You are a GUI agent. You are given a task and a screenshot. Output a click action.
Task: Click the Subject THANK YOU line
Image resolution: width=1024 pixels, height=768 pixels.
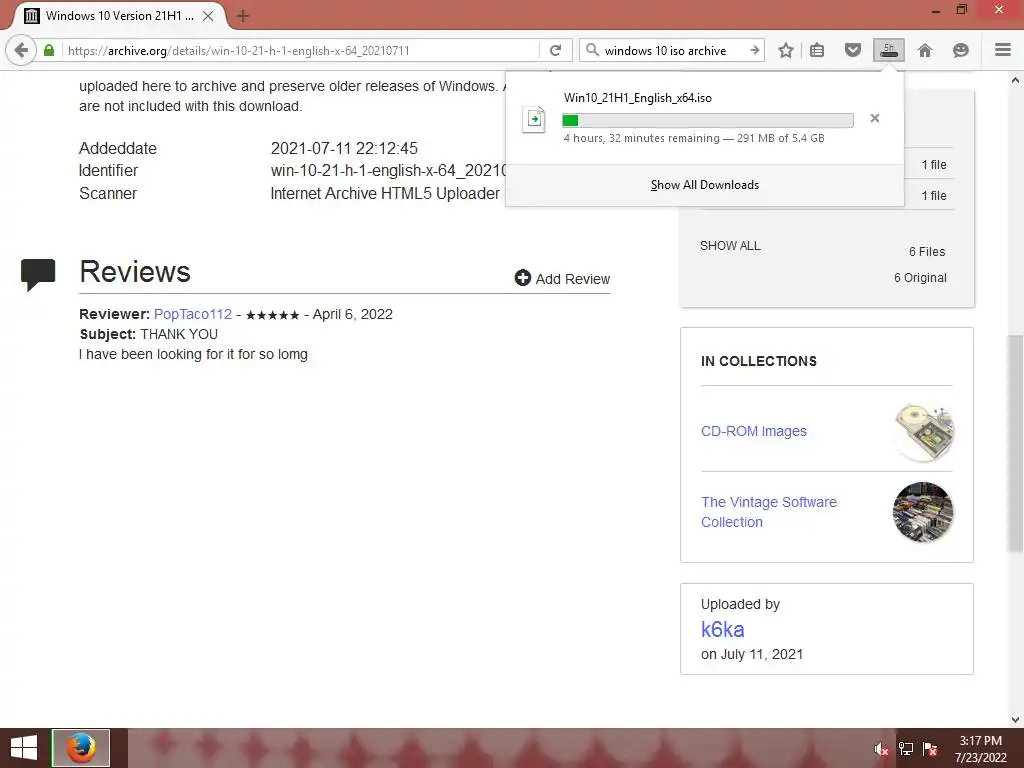click(149, 334)
